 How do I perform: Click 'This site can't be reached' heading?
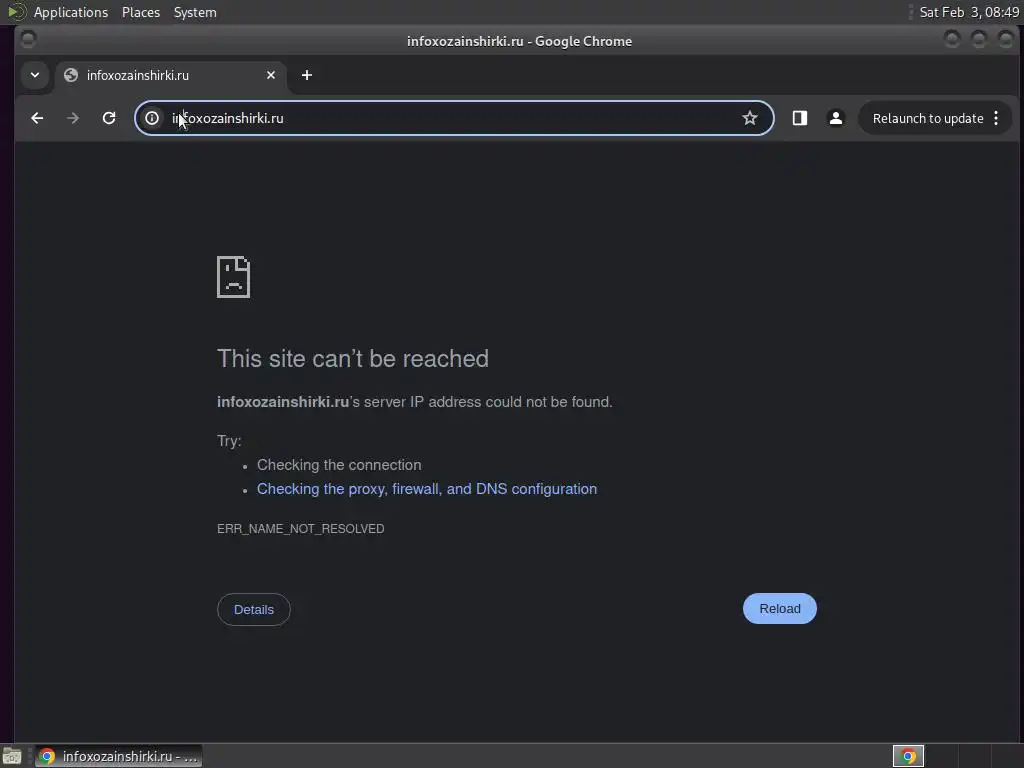tap(353, 359)
